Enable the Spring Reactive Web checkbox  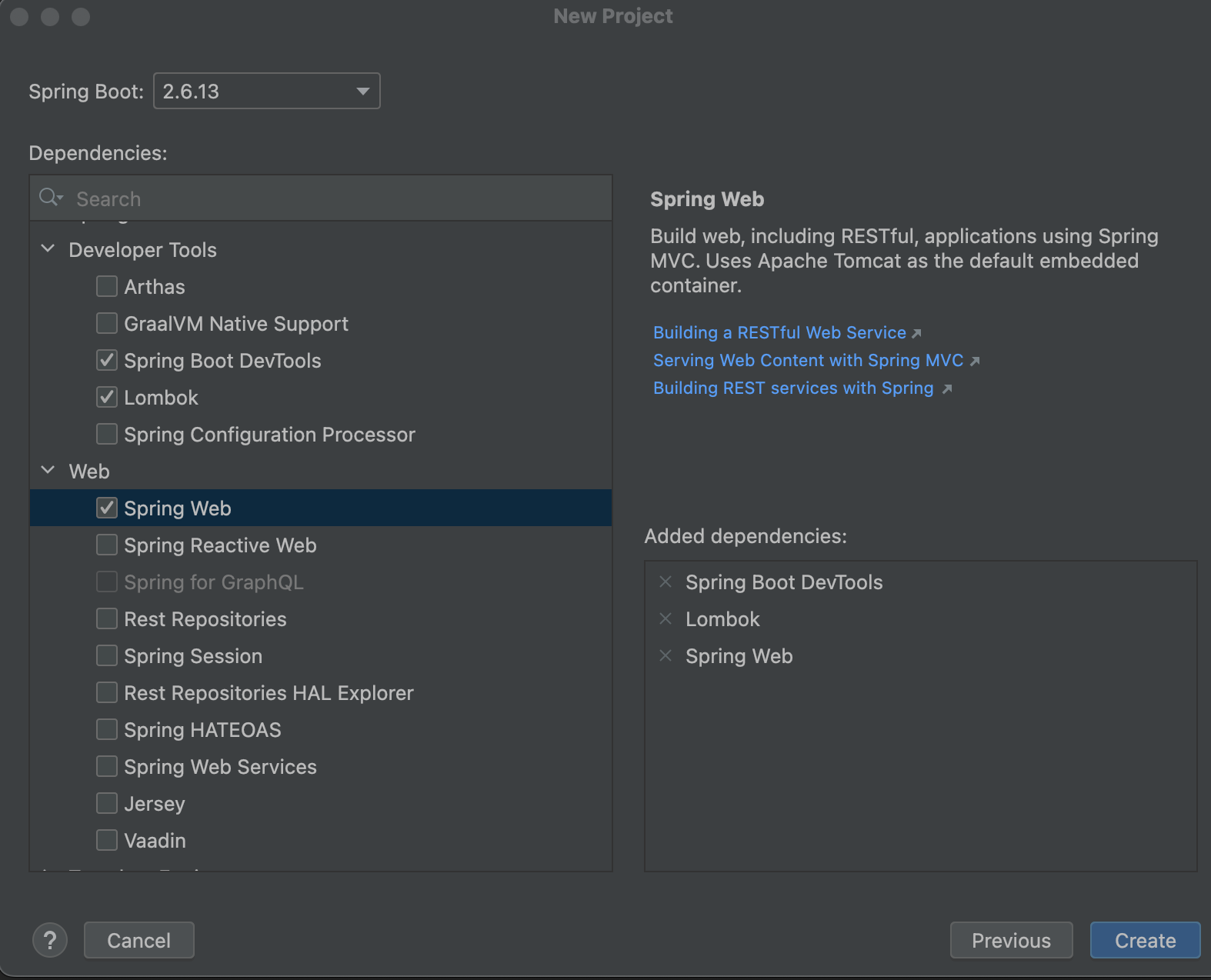[x=107, y=545]
